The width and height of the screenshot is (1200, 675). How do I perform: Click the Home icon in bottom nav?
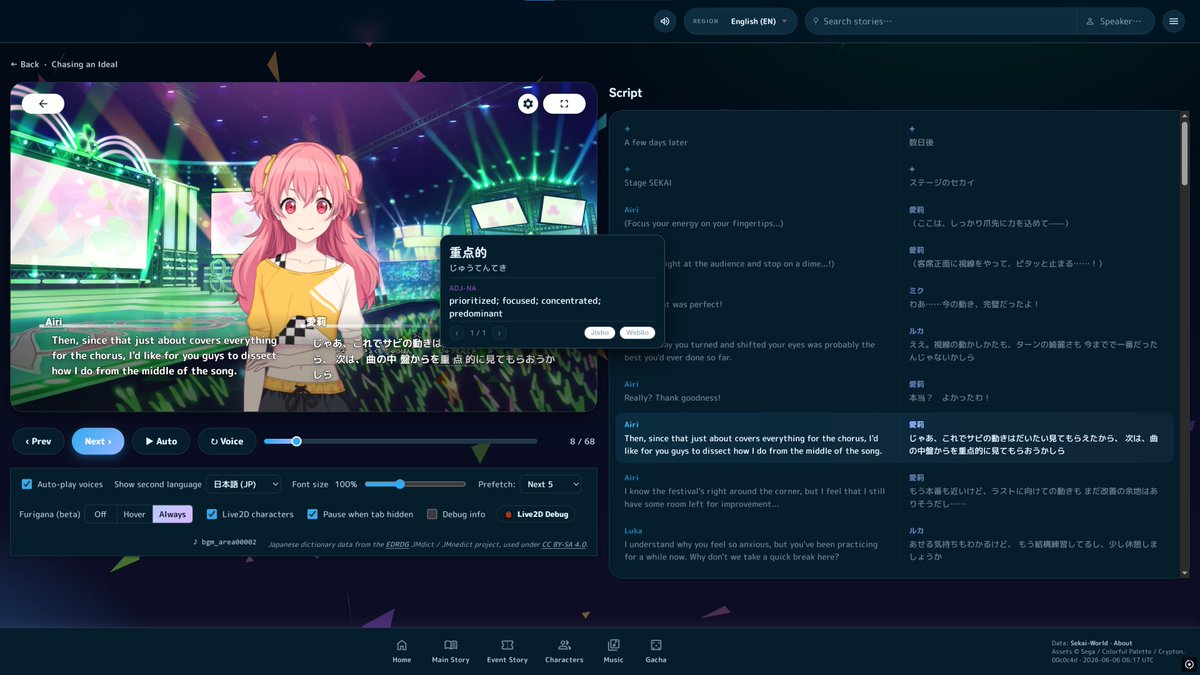tap(401, 645)
